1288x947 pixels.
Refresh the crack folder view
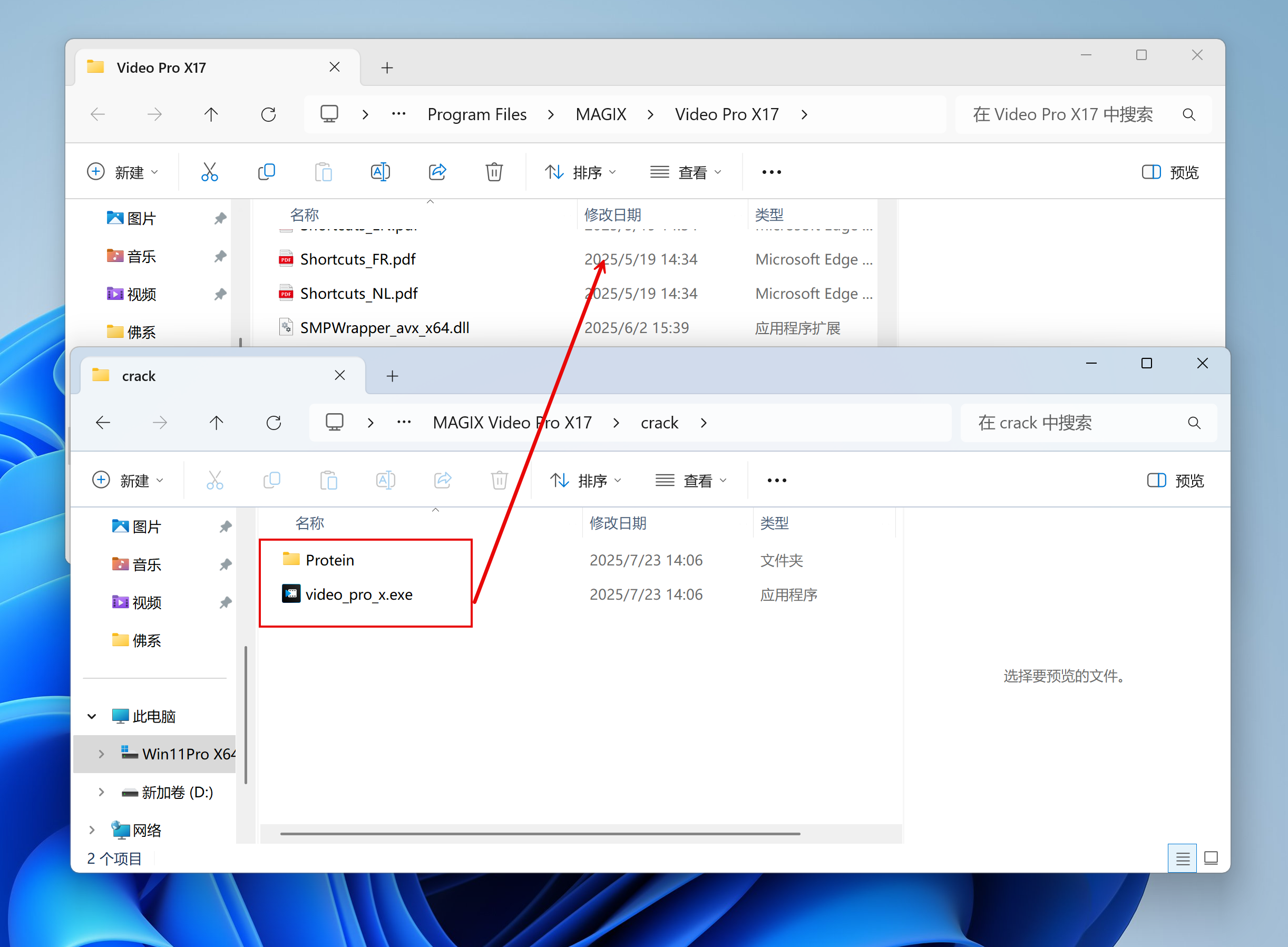274,423
